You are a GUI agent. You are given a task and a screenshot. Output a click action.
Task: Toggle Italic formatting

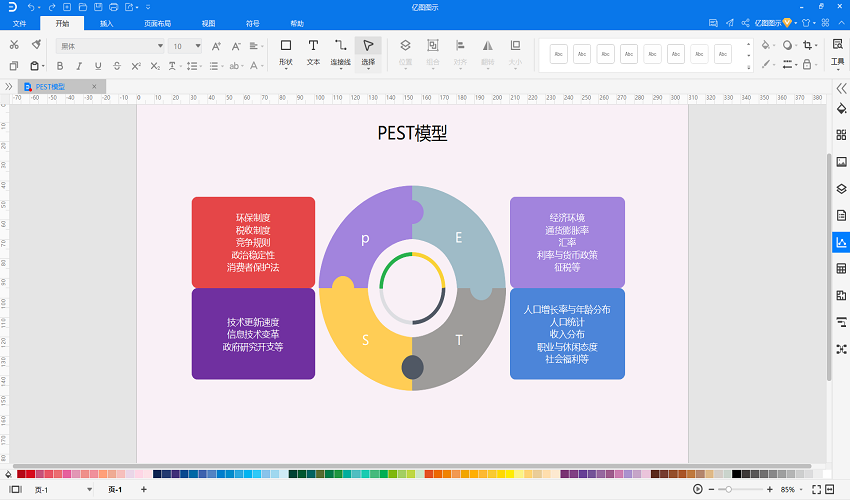click(80, 66)
